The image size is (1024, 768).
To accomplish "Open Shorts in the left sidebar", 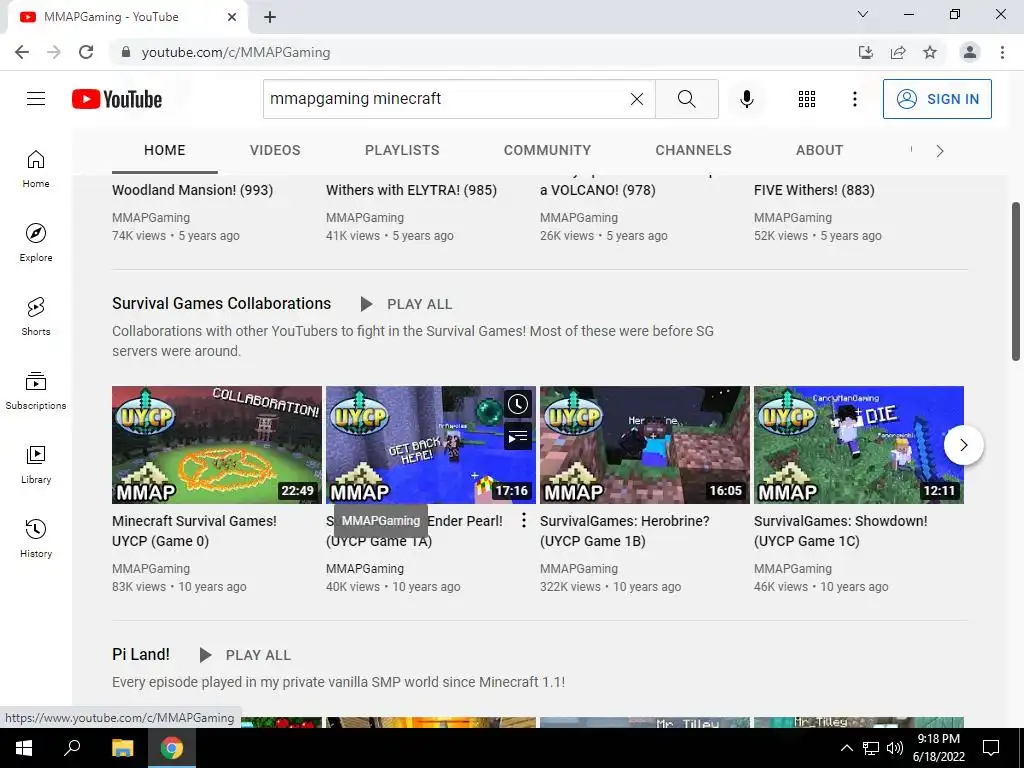I will click(36, 316).
